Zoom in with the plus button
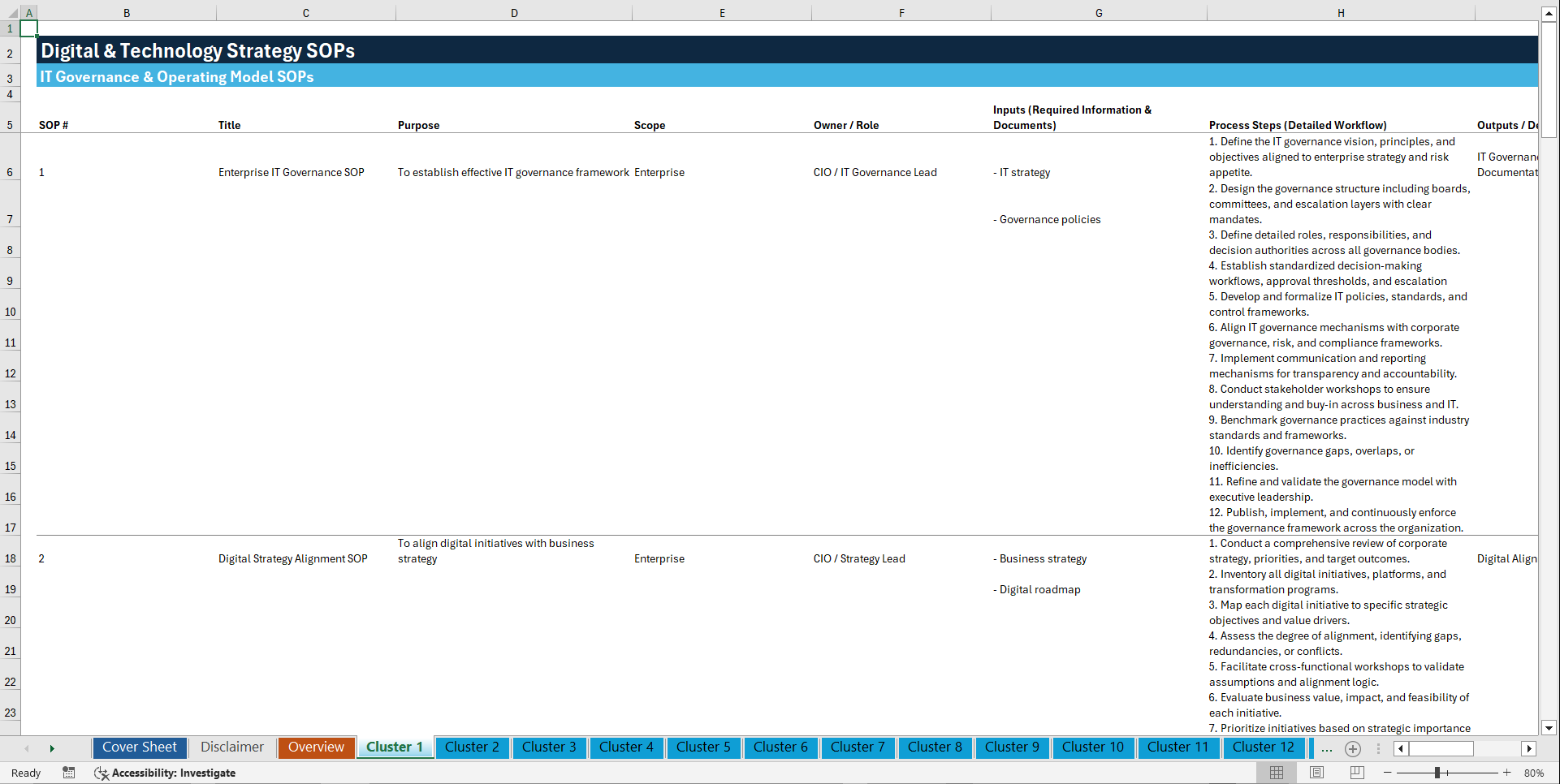Screen dimensions: 1560x784 pyautogui.click(x=1507, y=773)
